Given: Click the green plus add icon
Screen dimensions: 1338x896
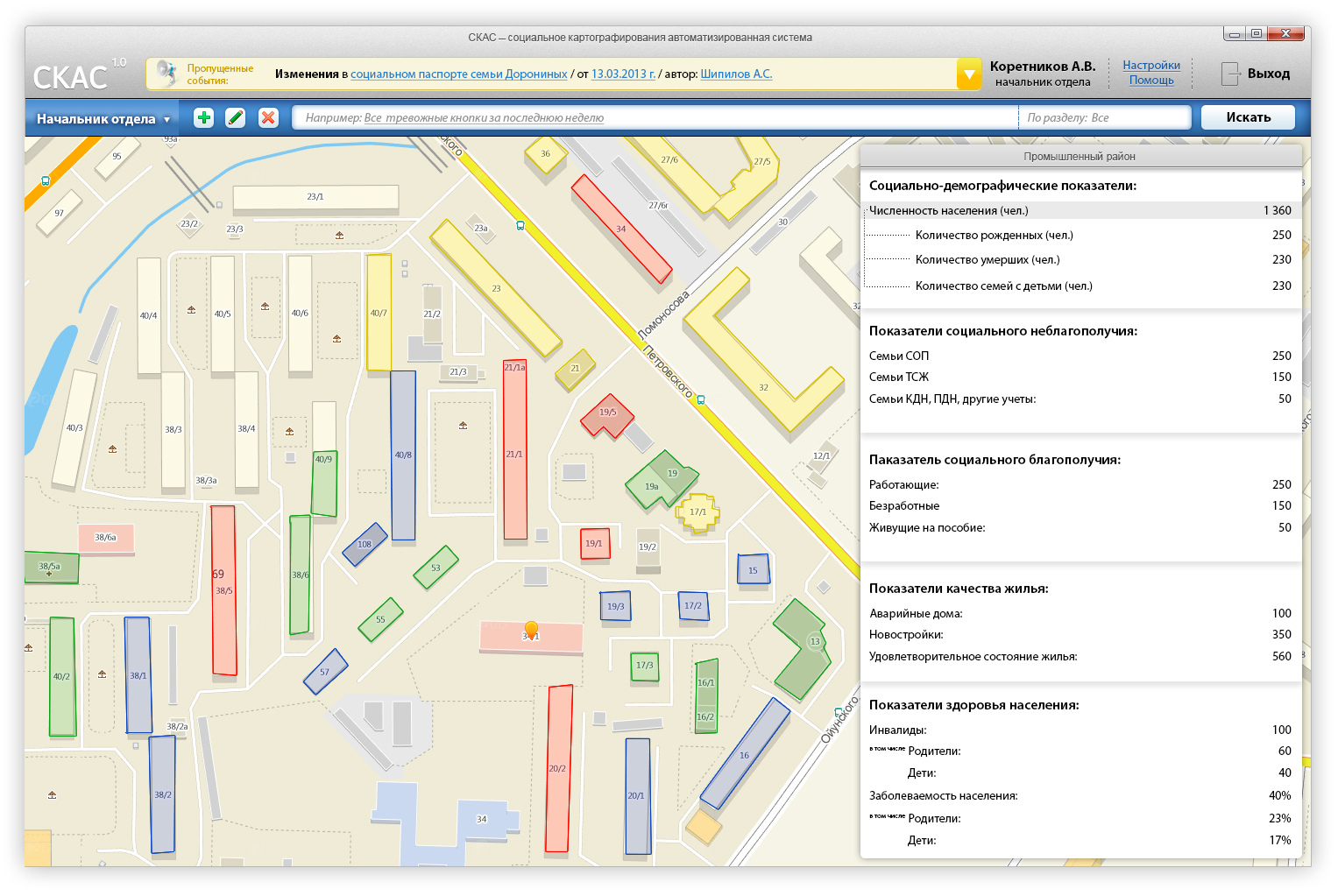Looking at the screenshot, I should [x=203, y=117].
